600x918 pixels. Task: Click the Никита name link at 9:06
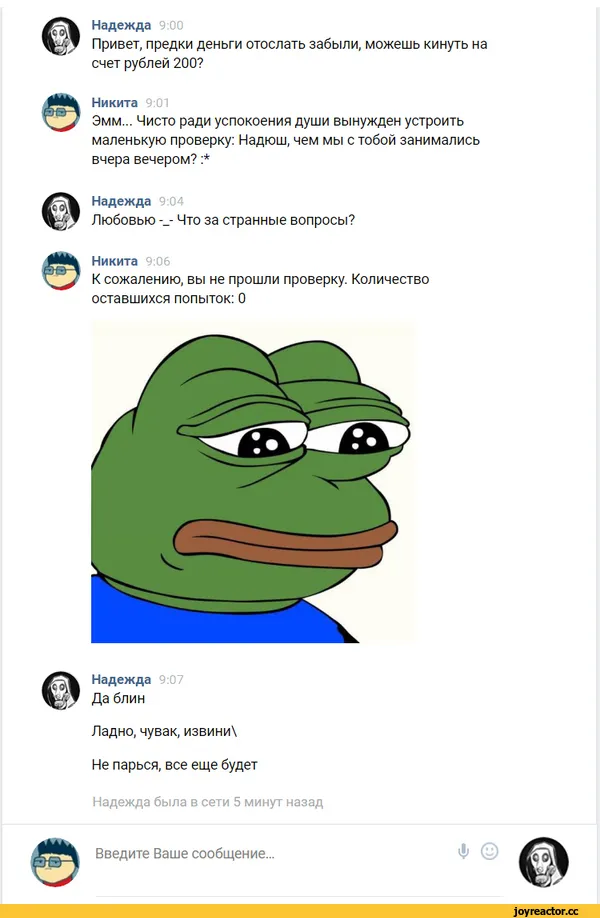[115, 261]
